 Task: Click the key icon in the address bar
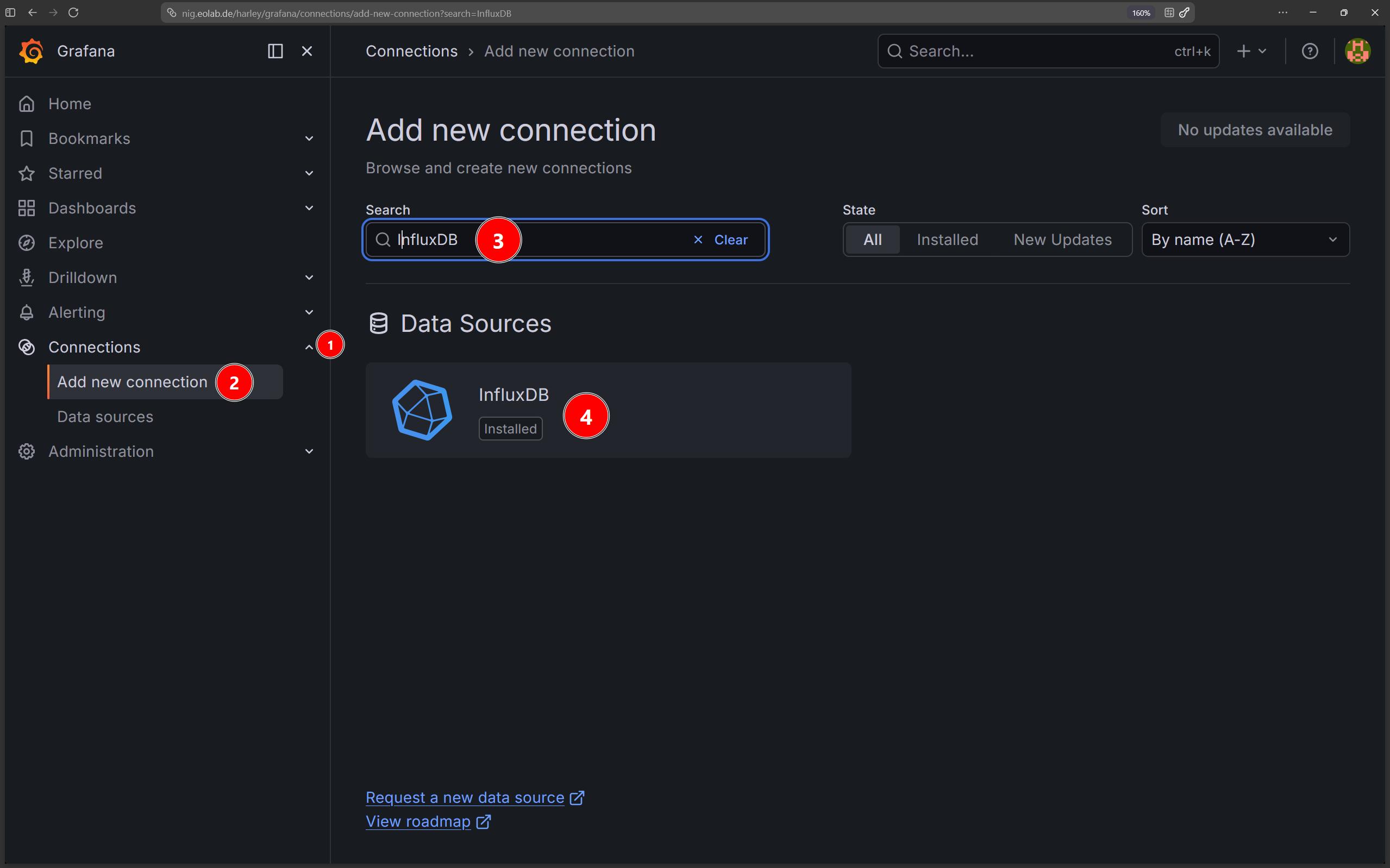click(1184, 12)
